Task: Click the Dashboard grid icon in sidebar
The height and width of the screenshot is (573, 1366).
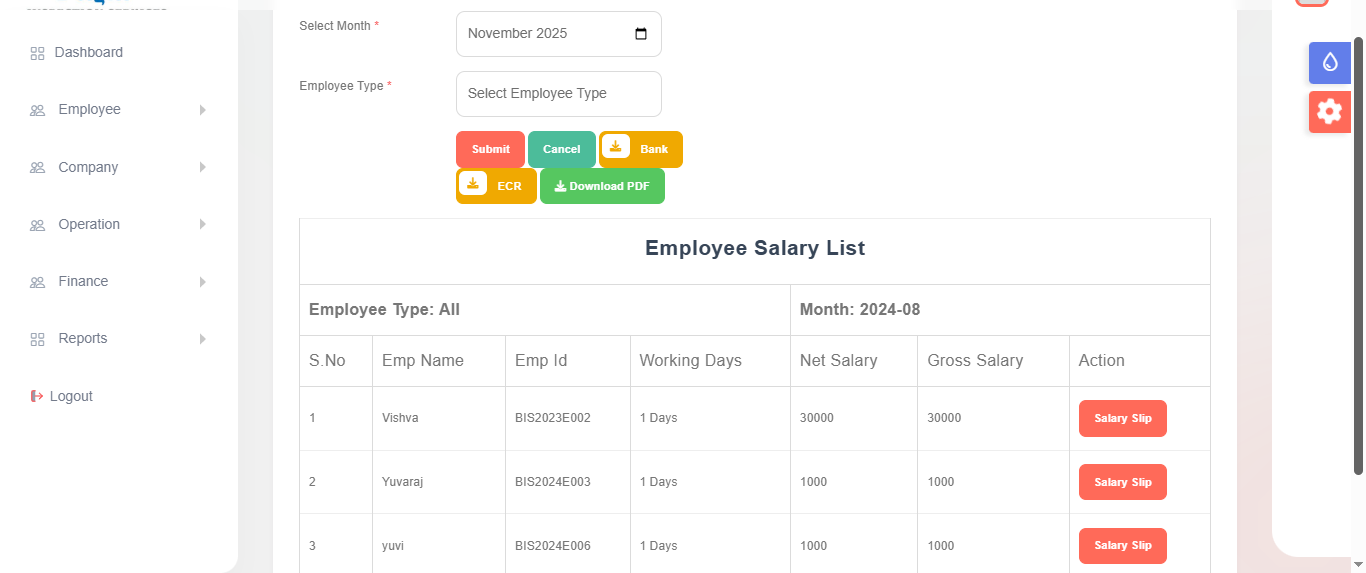Action: point(37,53)
